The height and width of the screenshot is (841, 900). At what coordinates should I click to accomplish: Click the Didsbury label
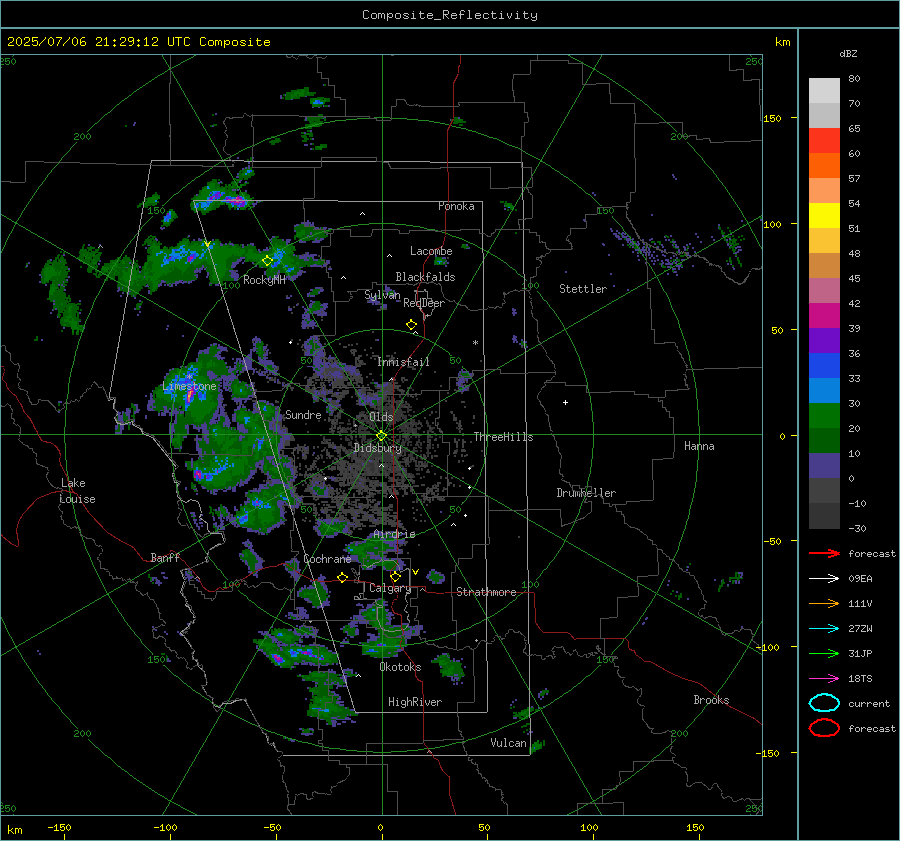click(x=378, y=448)
